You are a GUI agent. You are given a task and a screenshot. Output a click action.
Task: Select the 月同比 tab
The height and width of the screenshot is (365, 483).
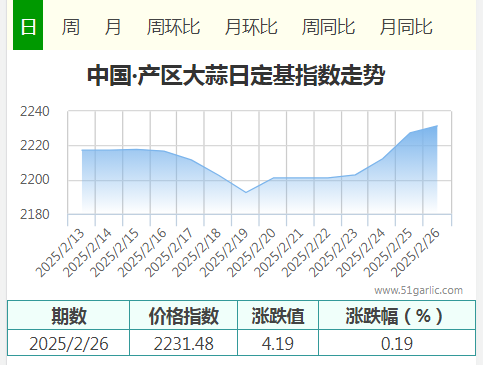click(406, 27)
